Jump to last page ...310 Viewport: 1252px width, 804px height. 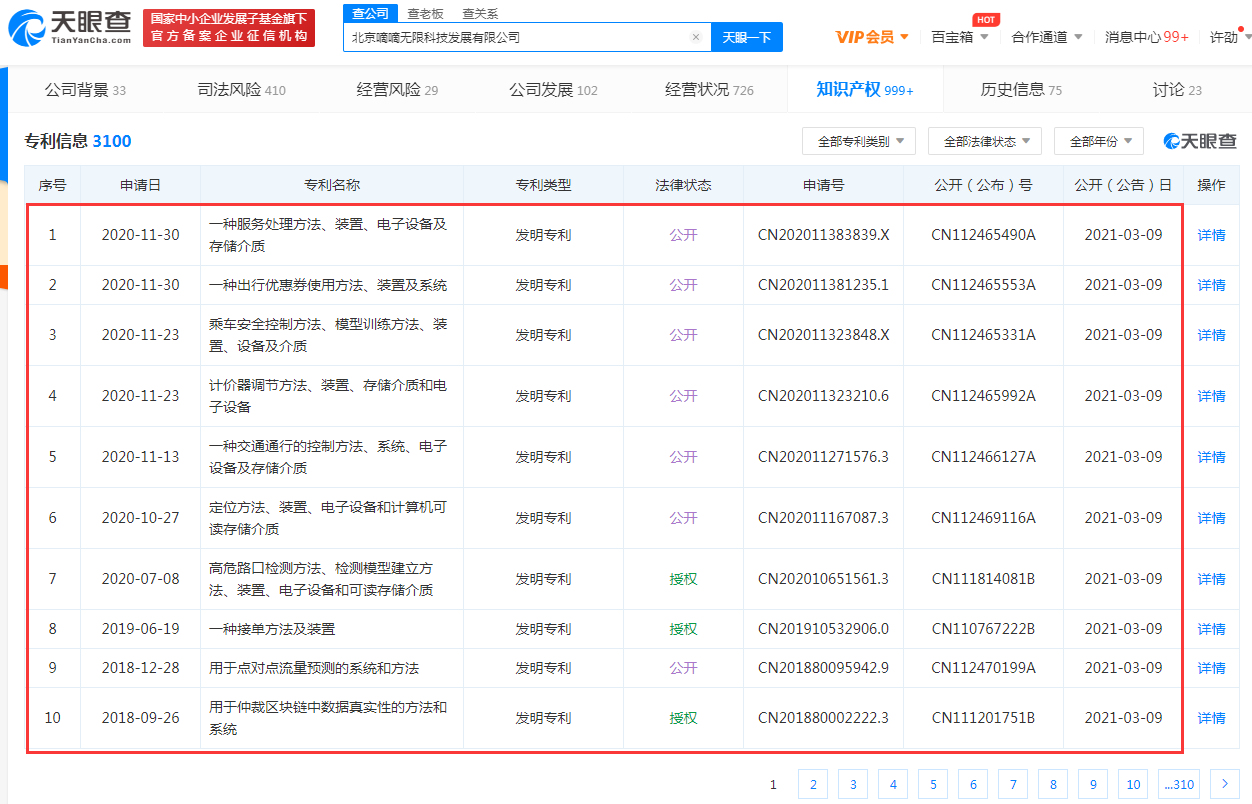pyautogui.click(x=1179, y=785)
